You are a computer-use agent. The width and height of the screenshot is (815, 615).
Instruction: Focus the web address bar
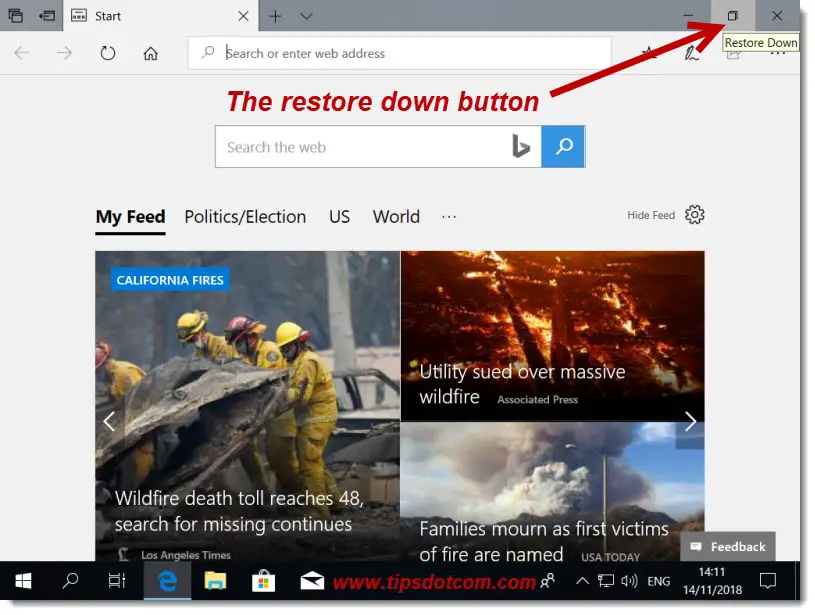399,53
